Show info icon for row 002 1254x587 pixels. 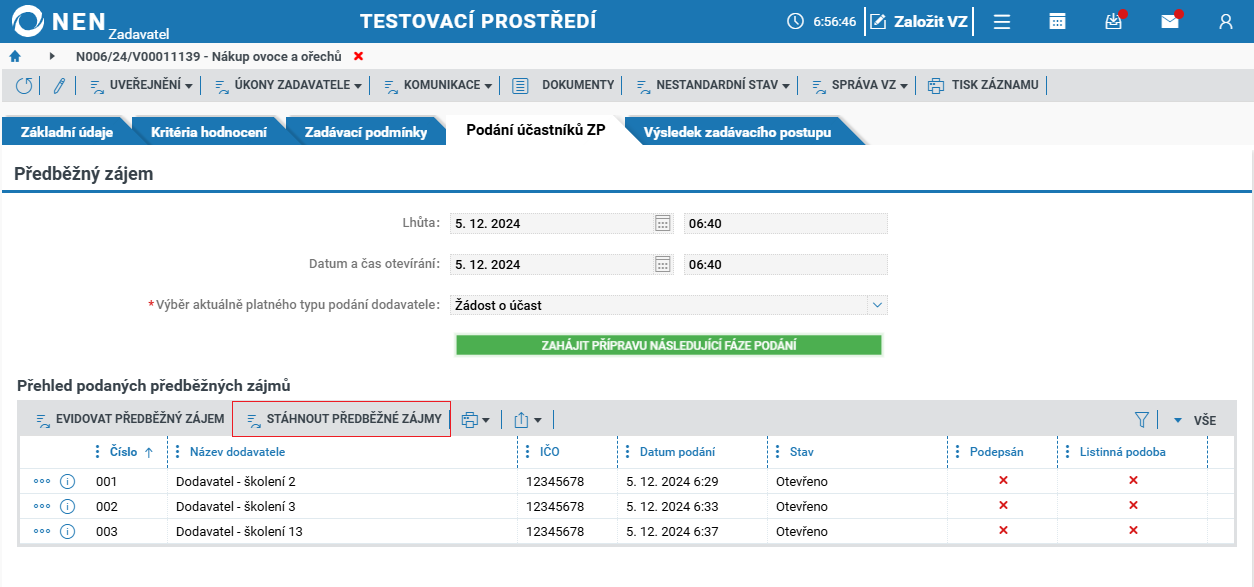coord(68,506)
